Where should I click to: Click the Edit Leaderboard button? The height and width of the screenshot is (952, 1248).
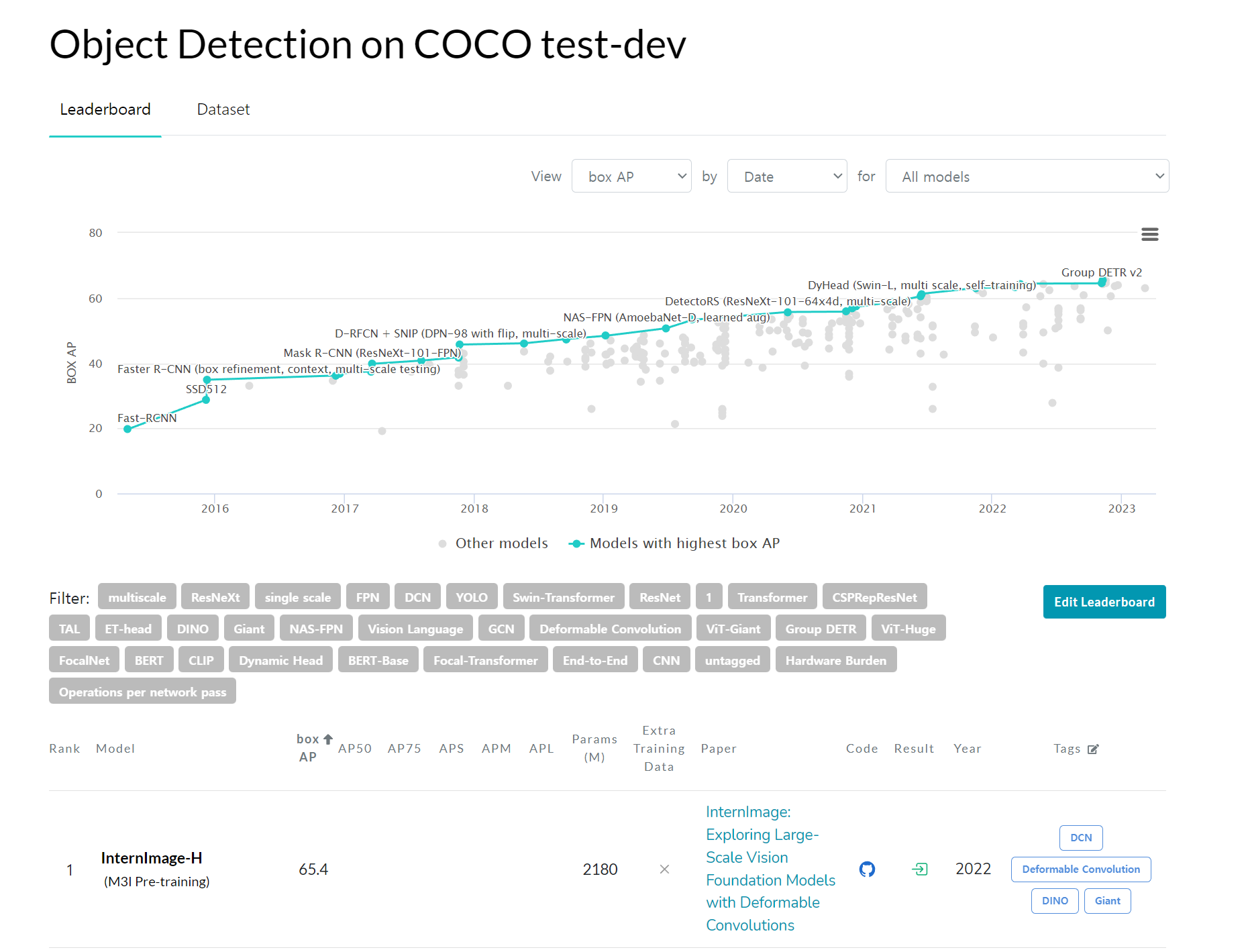pyautogui.click(x=1104, y=602)
